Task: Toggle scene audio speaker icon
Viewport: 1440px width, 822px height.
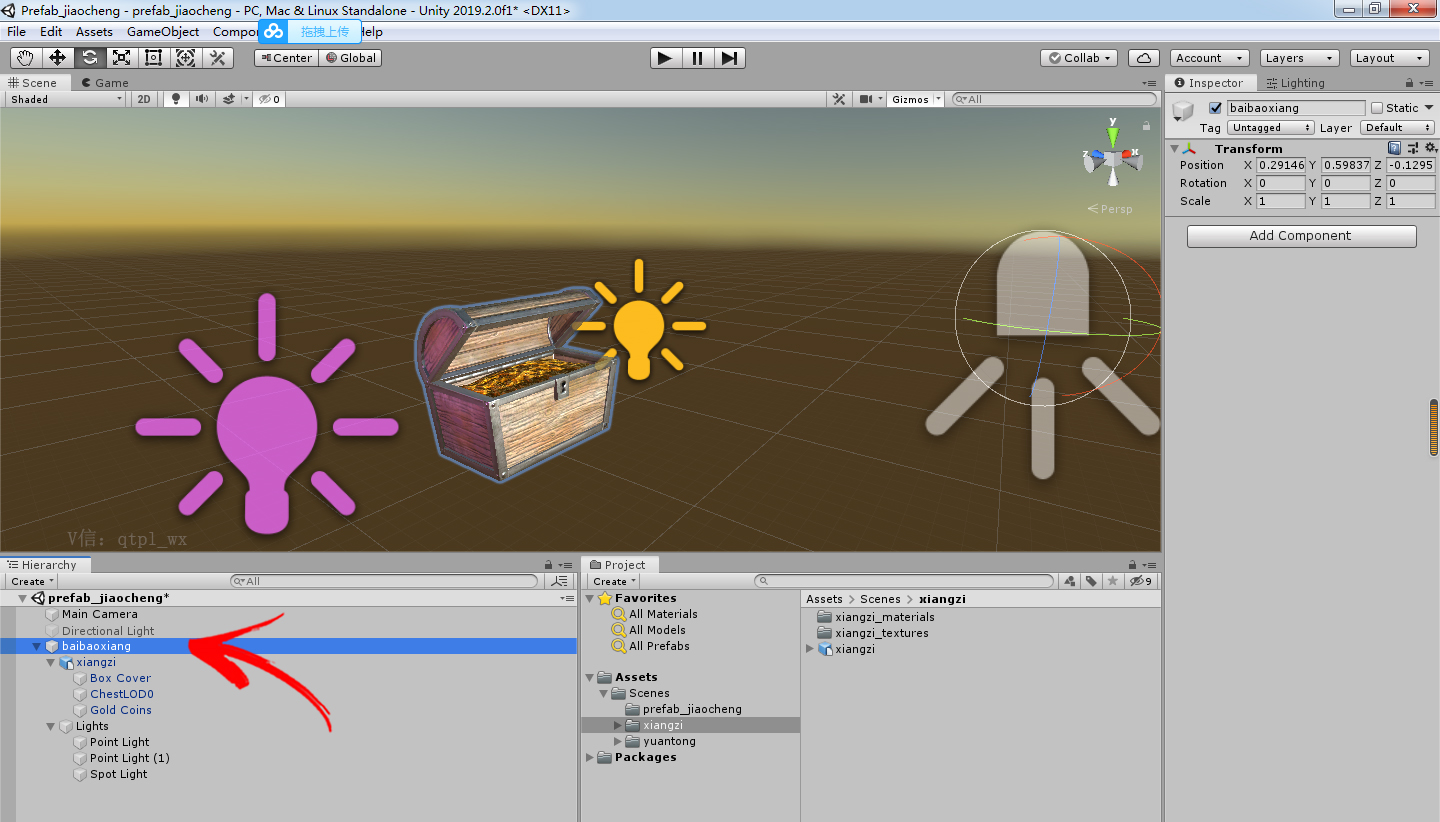Action: (203, 99)
